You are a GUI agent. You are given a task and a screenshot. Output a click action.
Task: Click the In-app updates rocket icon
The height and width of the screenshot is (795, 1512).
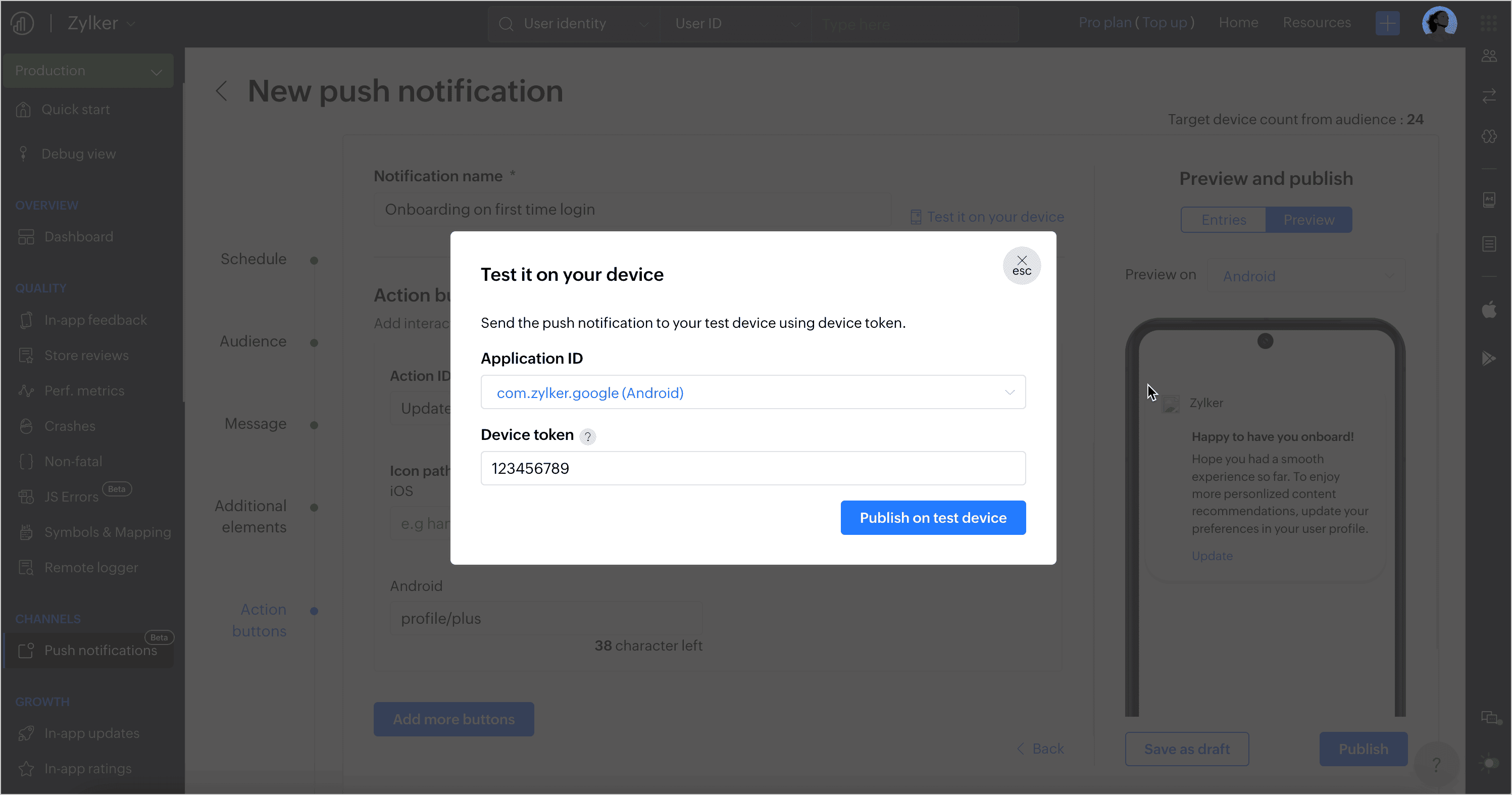(x=26, y=733)
